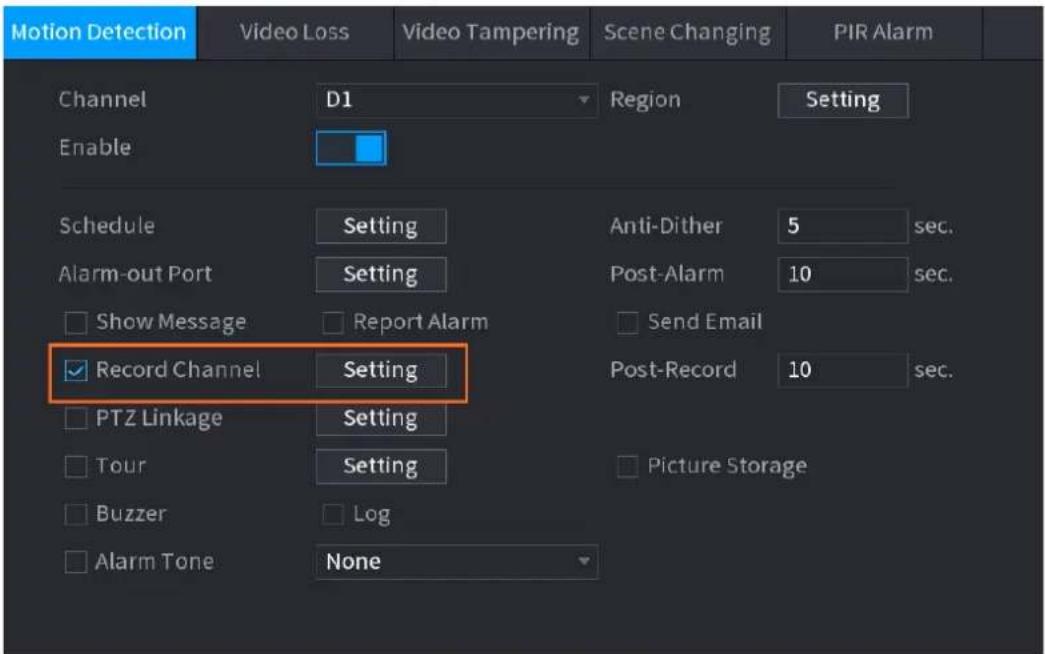Viewport: 1045px width, 654px height.
Task: Enable the Picture Storage checkbox
Action: (x=627, y=467)
